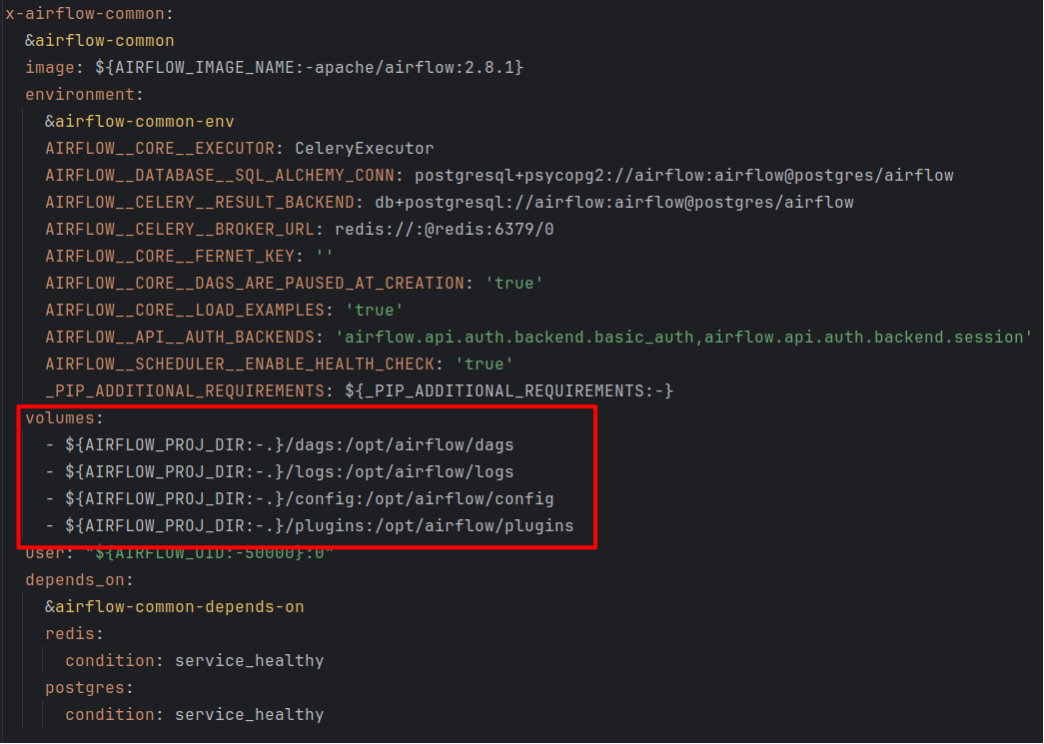Click the &airflow-common anchor text
The width and height of the screenshot is (1044, 744).
click(x=100, y=41)
